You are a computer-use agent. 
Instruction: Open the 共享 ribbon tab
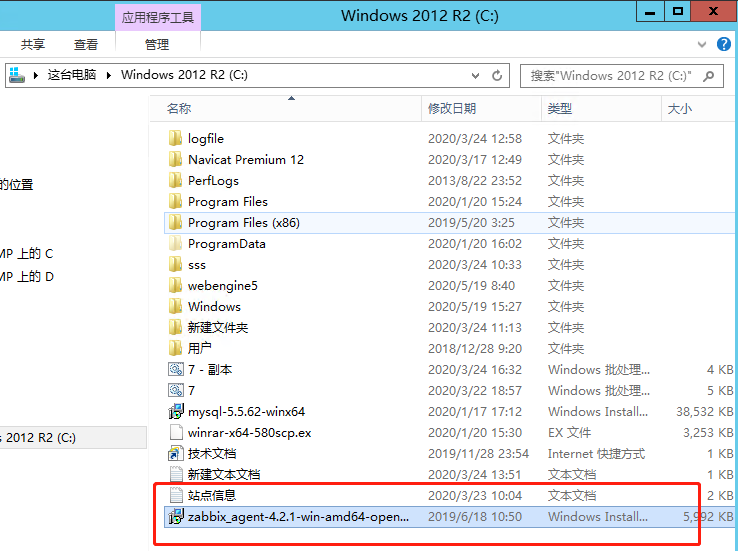[x=33, y=45]
